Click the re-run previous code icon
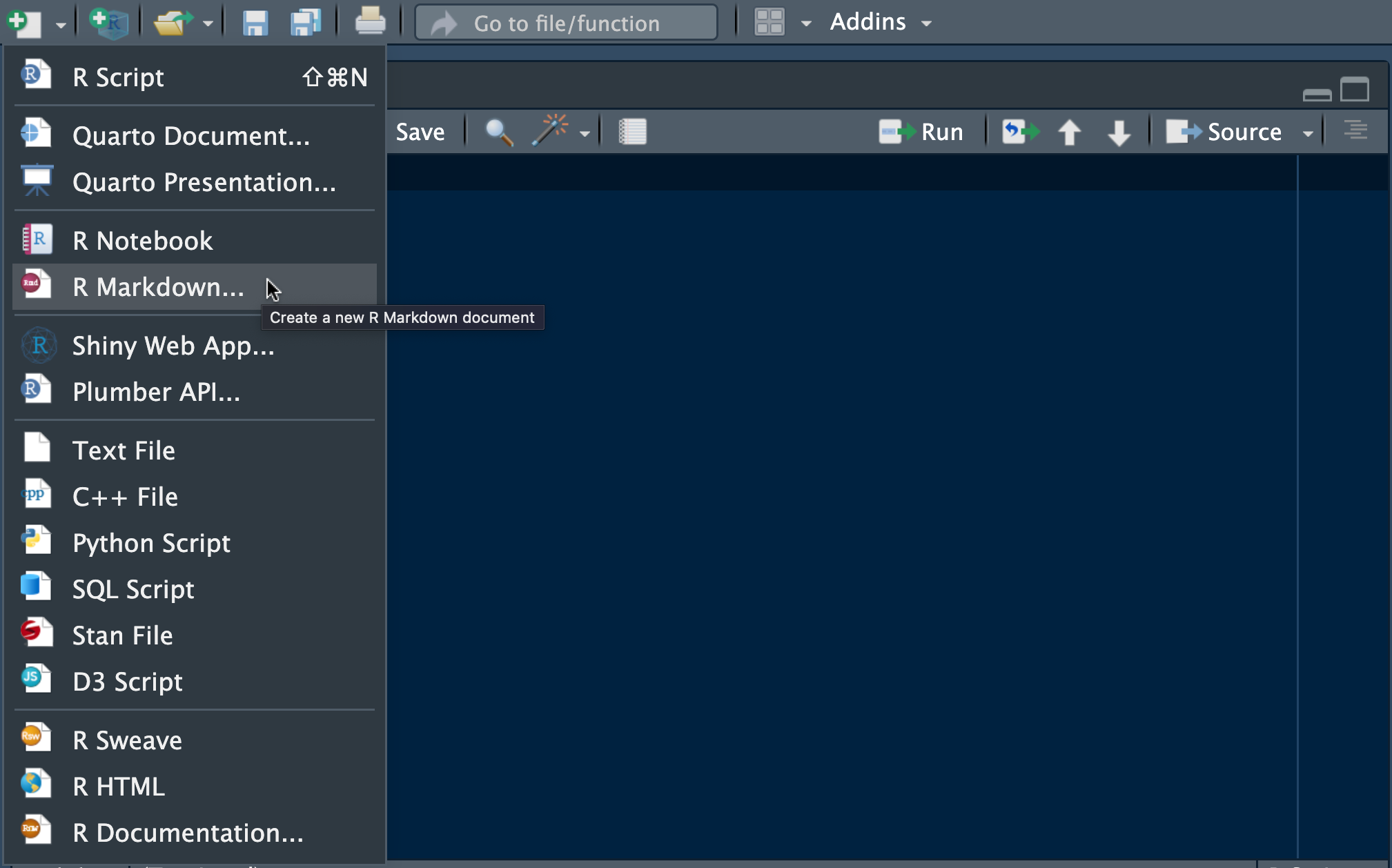 [1020, 132]
